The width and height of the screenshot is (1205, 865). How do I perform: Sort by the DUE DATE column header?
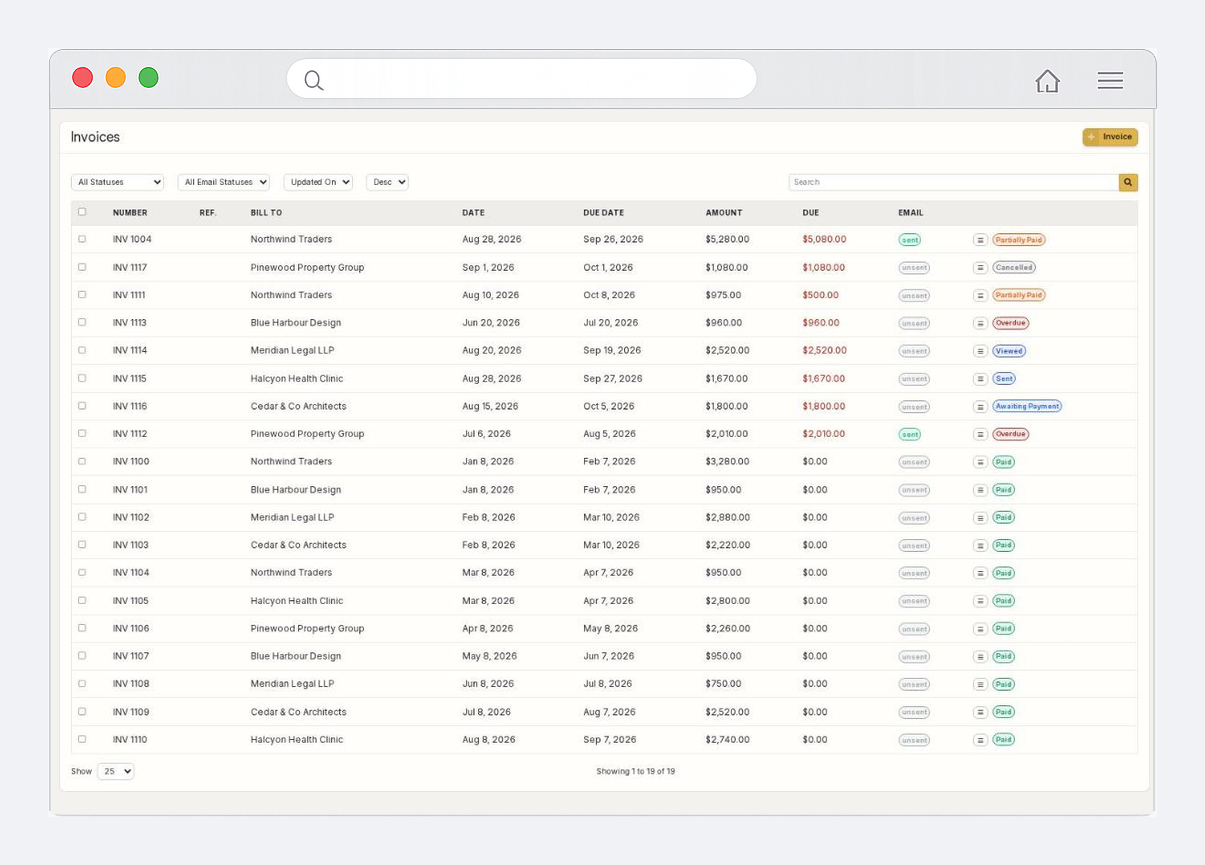(603, 213)
